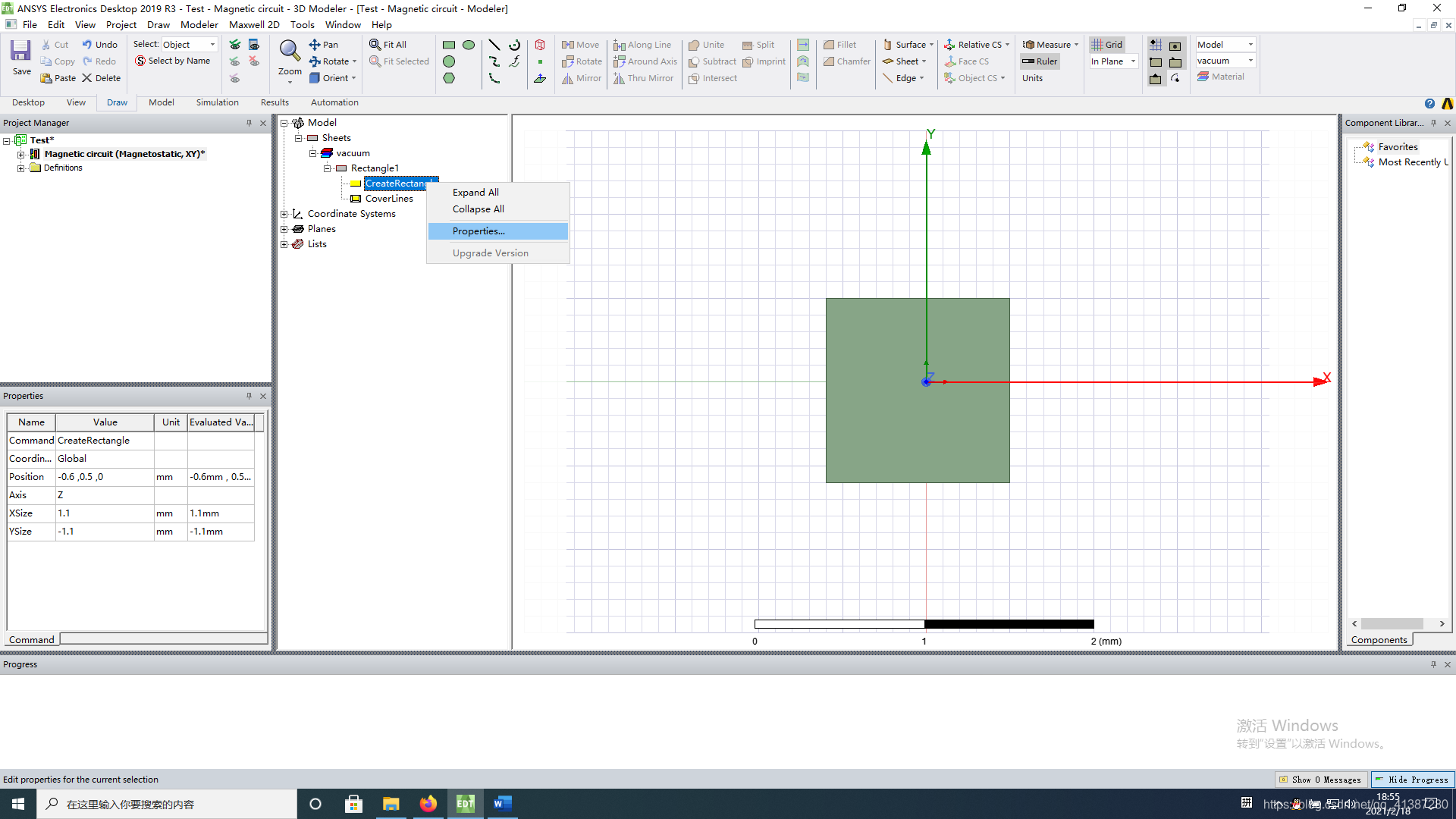Switch to the Results ribbon tab
The height and width of the screenshot is (819, 1456).
pyautogui.click(x=275, y=102)
